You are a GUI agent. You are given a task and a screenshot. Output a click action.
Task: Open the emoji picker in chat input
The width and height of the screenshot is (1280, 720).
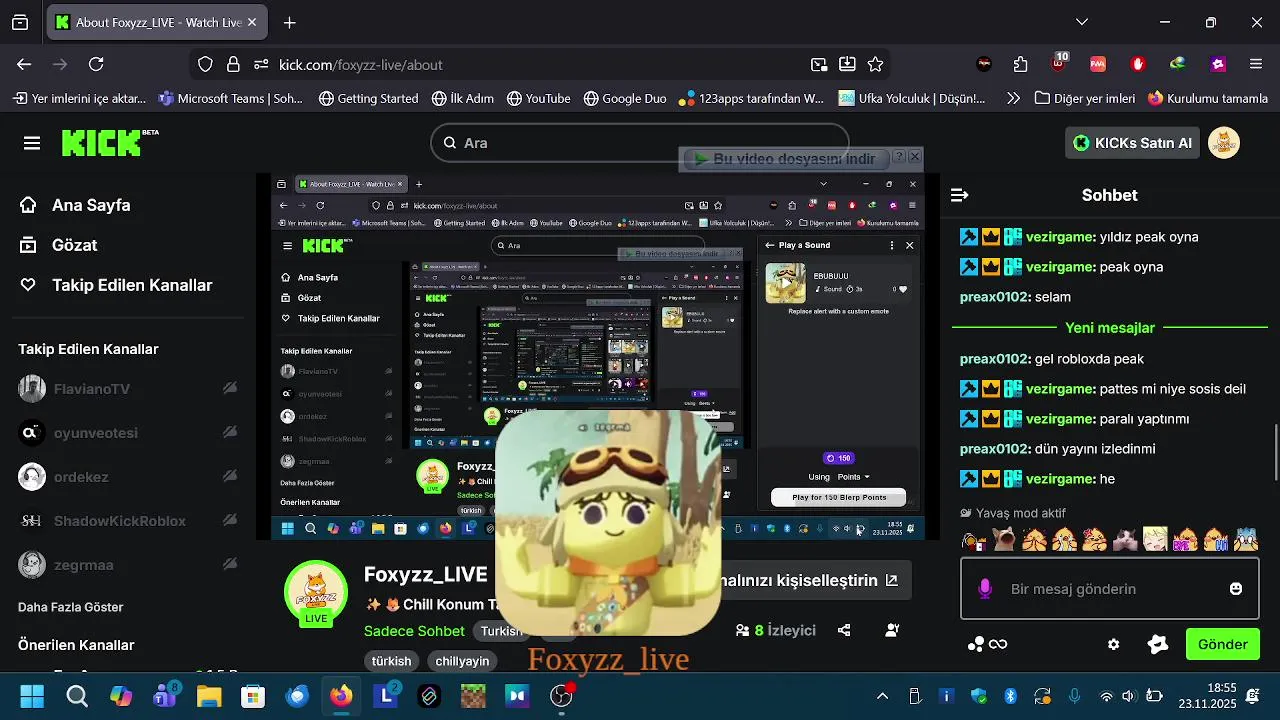click(x=1236, y=589)
